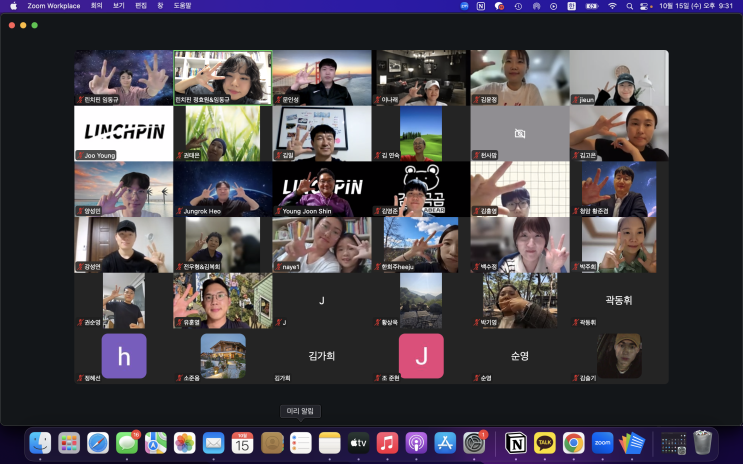Open the Music app in the dock
This screenshot has width=743, height=464.
pos(388,442)
